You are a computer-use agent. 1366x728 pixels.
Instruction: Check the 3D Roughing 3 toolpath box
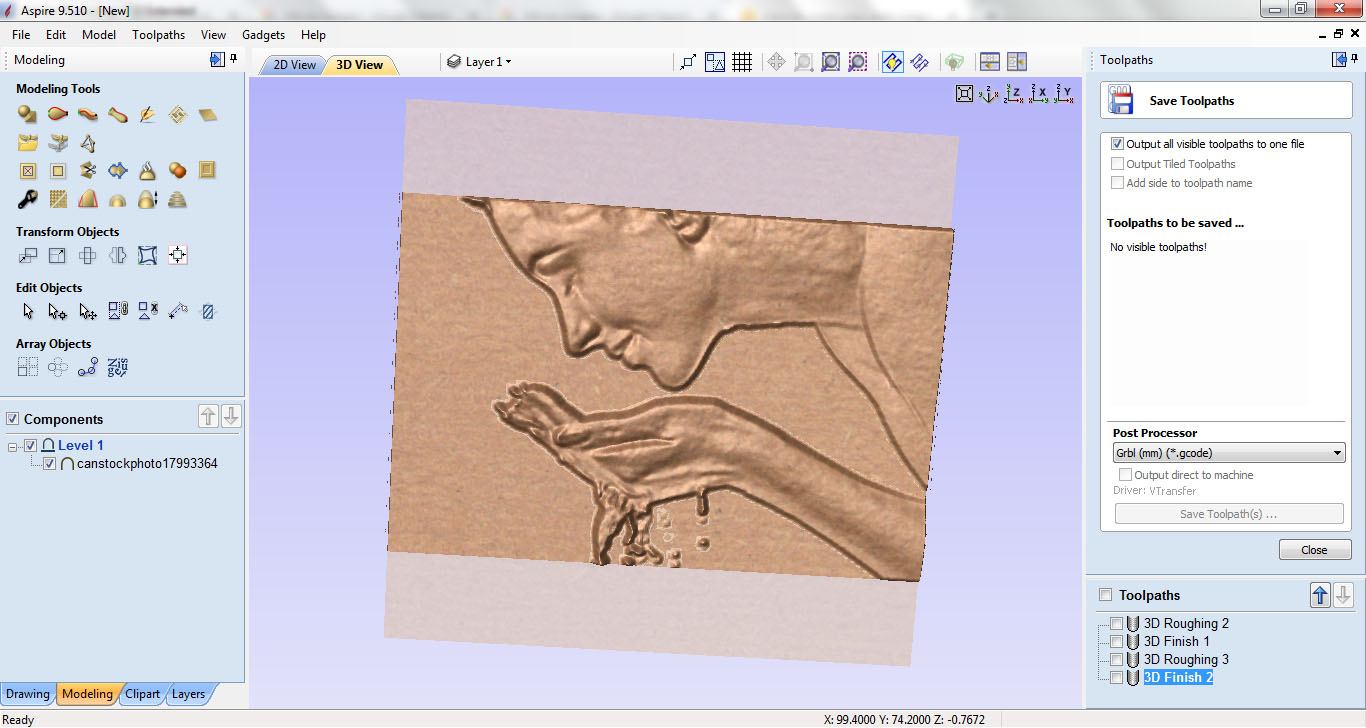(x=1117, y=659)
